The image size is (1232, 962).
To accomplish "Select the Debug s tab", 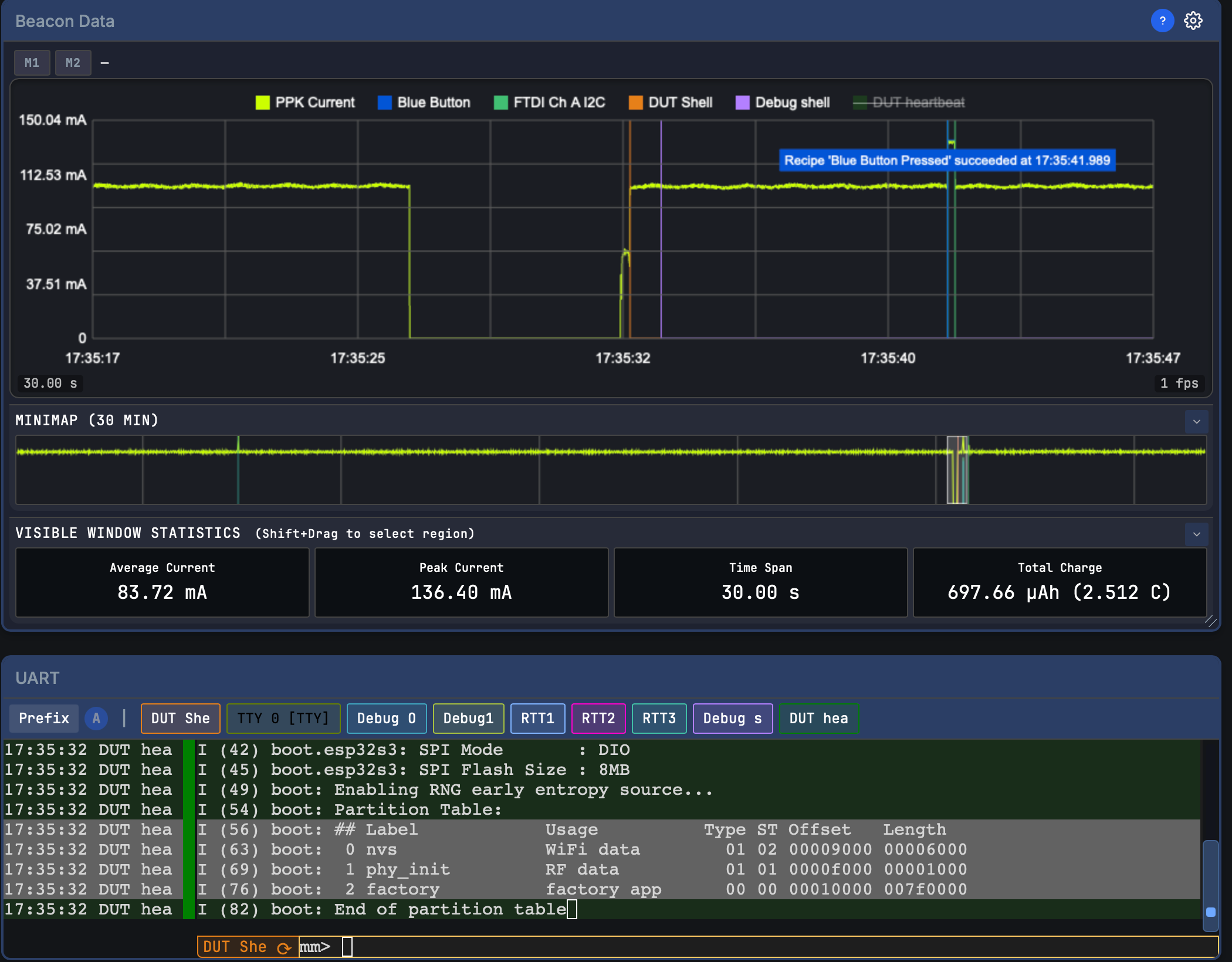I will [733, 718].
